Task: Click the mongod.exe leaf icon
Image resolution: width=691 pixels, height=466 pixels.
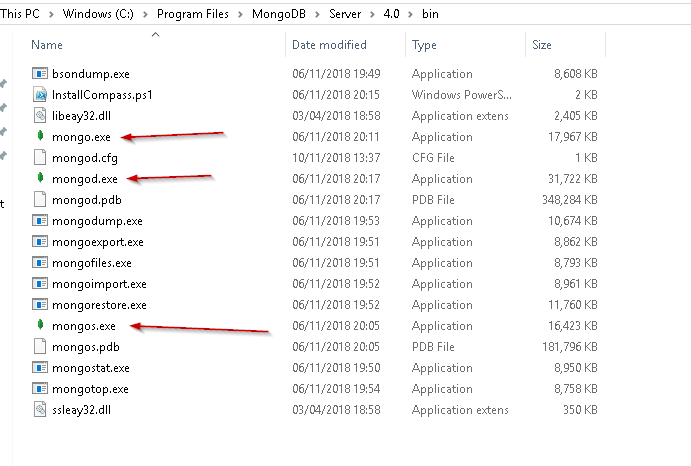Action: click(x=40, y=178)
